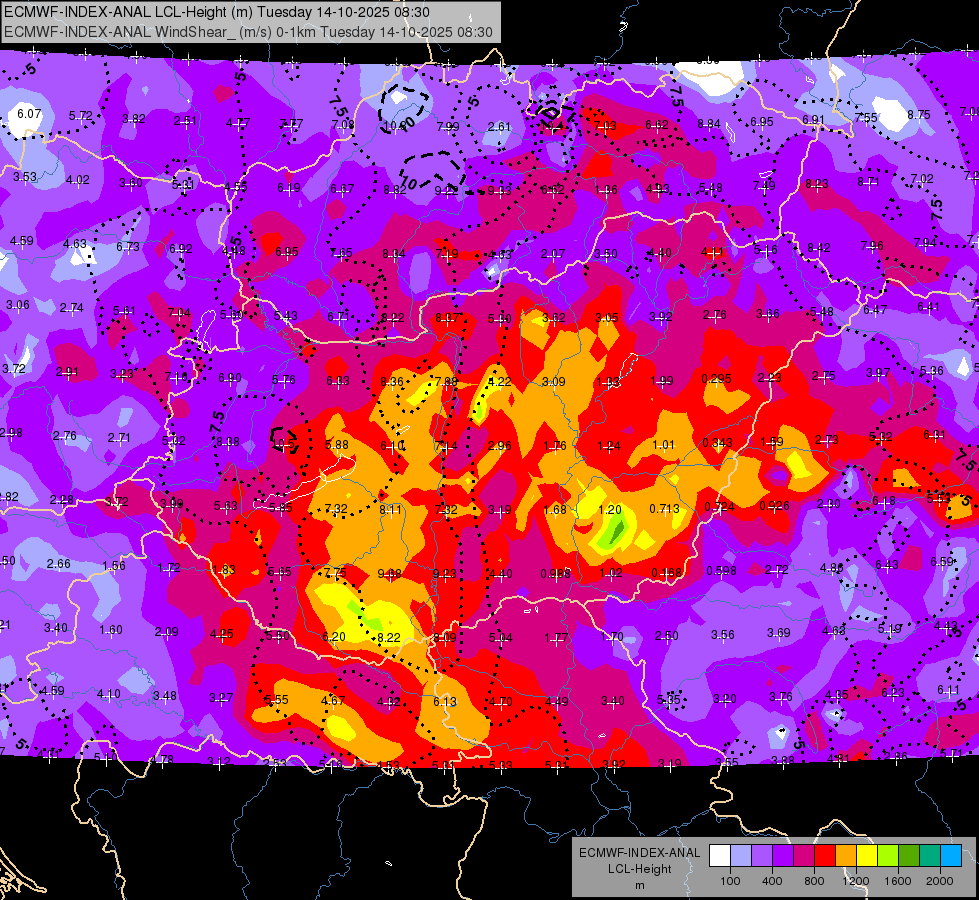979x900 pixels.
Task: Click the 2.96 grid point value
Action: coord(499,446)
